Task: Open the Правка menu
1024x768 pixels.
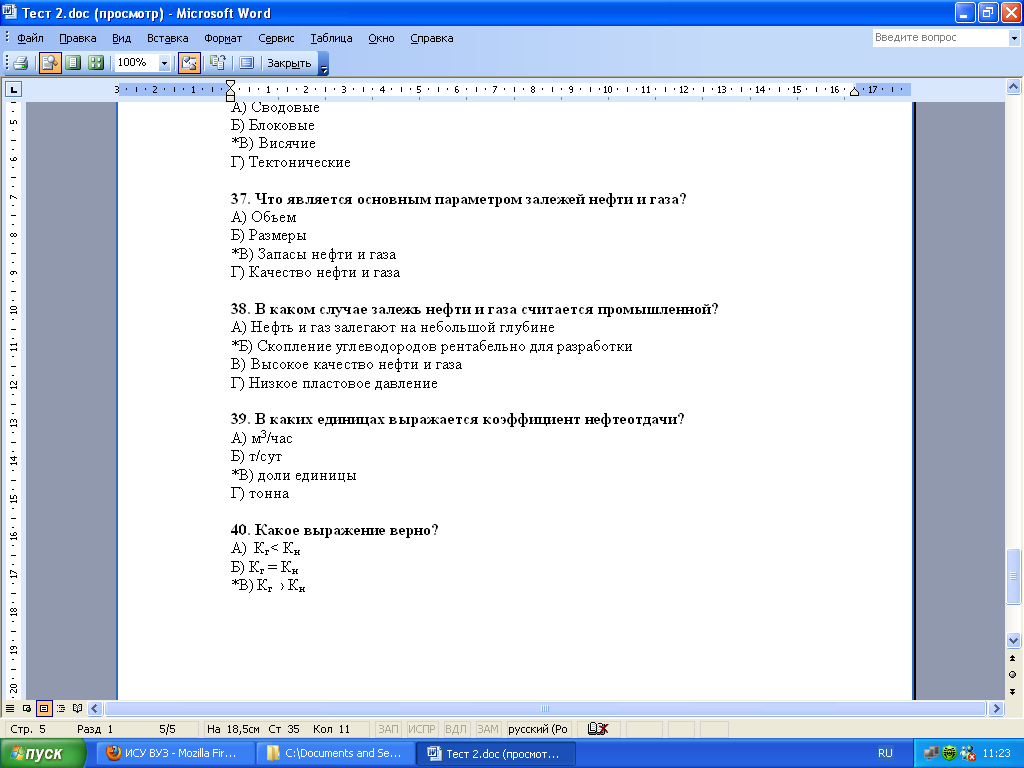Action: 78,38
